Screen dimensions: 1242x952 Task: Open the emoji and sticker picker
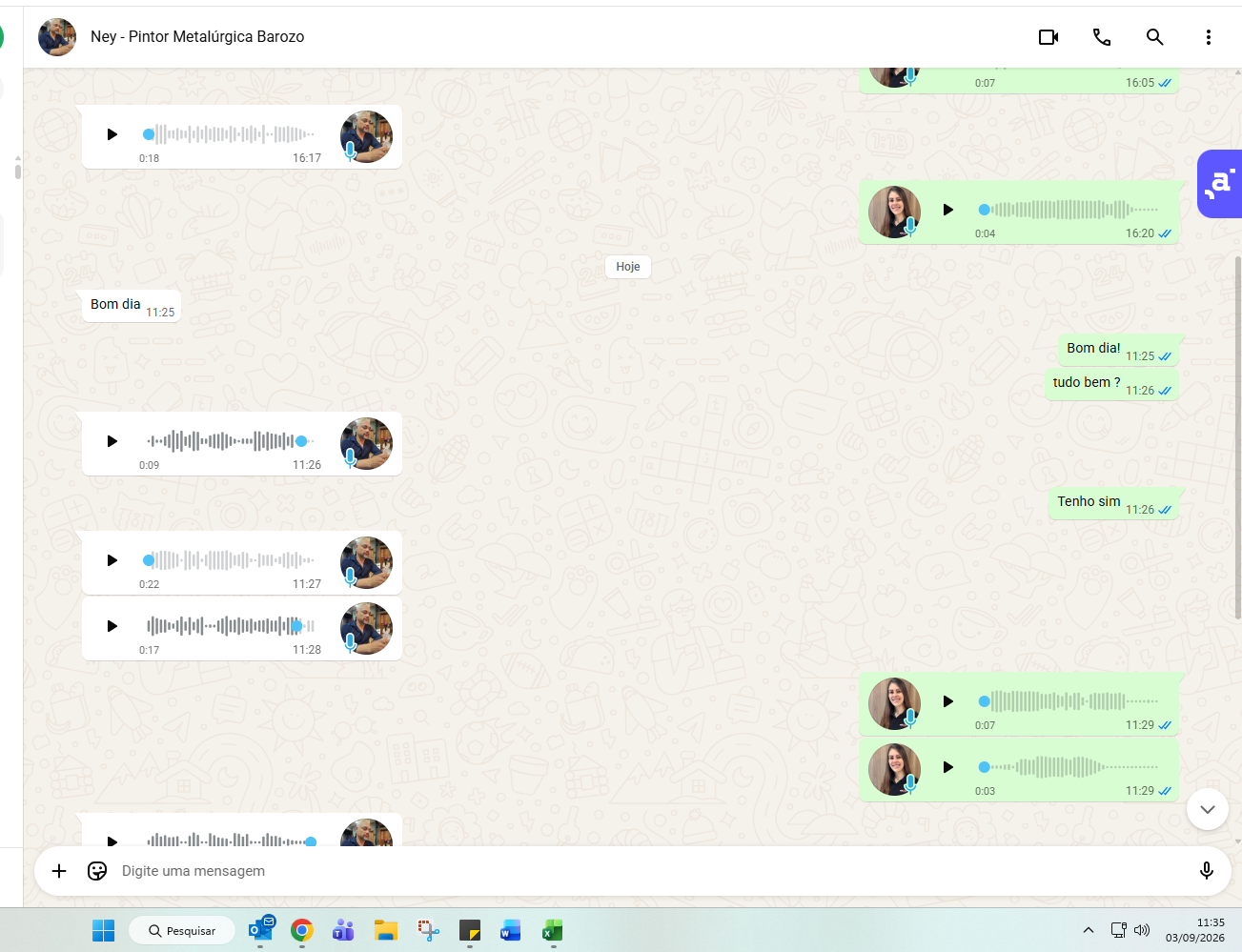97,871
